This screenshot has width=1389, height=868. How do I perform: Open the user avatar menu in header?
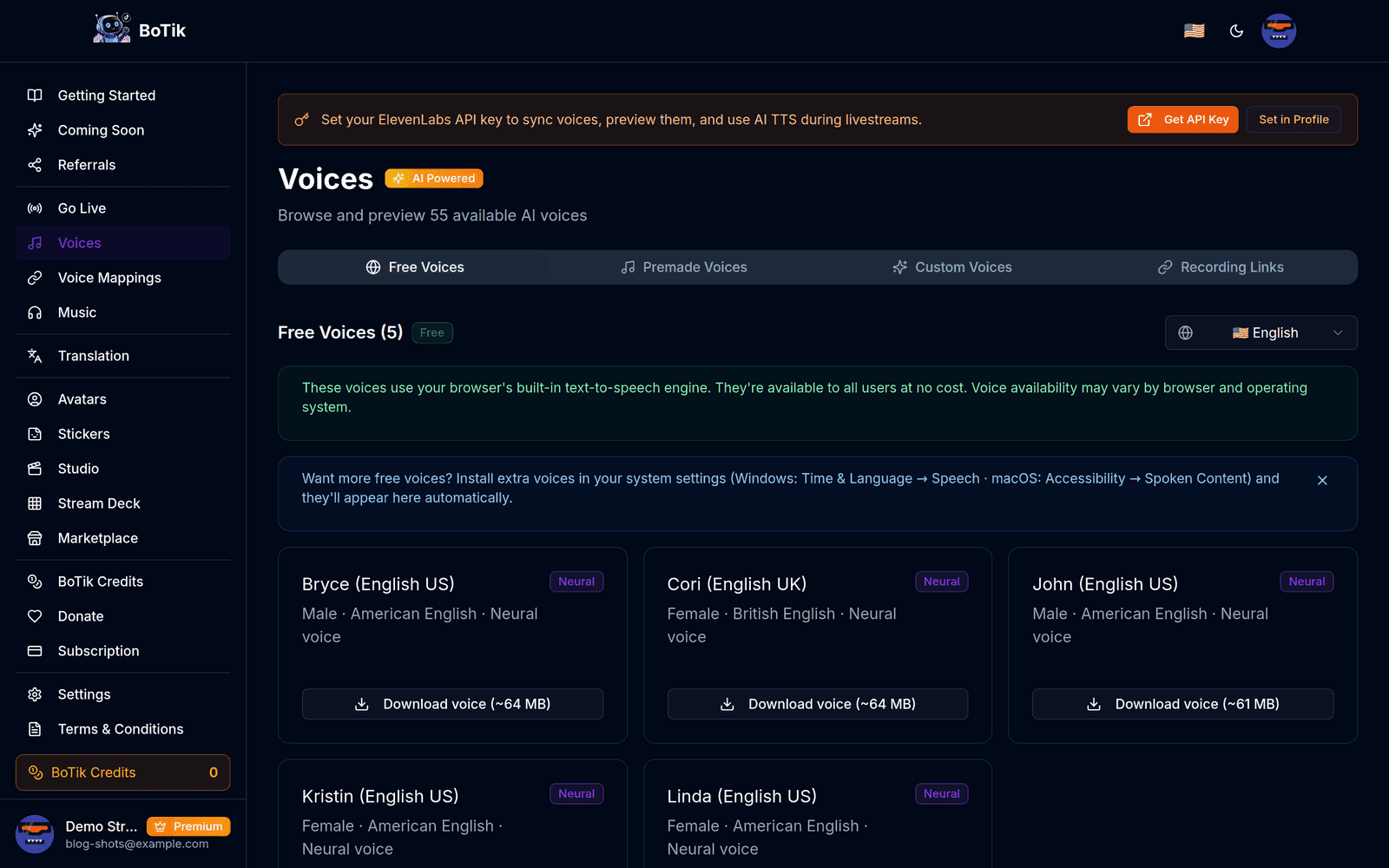[1279, 30]
